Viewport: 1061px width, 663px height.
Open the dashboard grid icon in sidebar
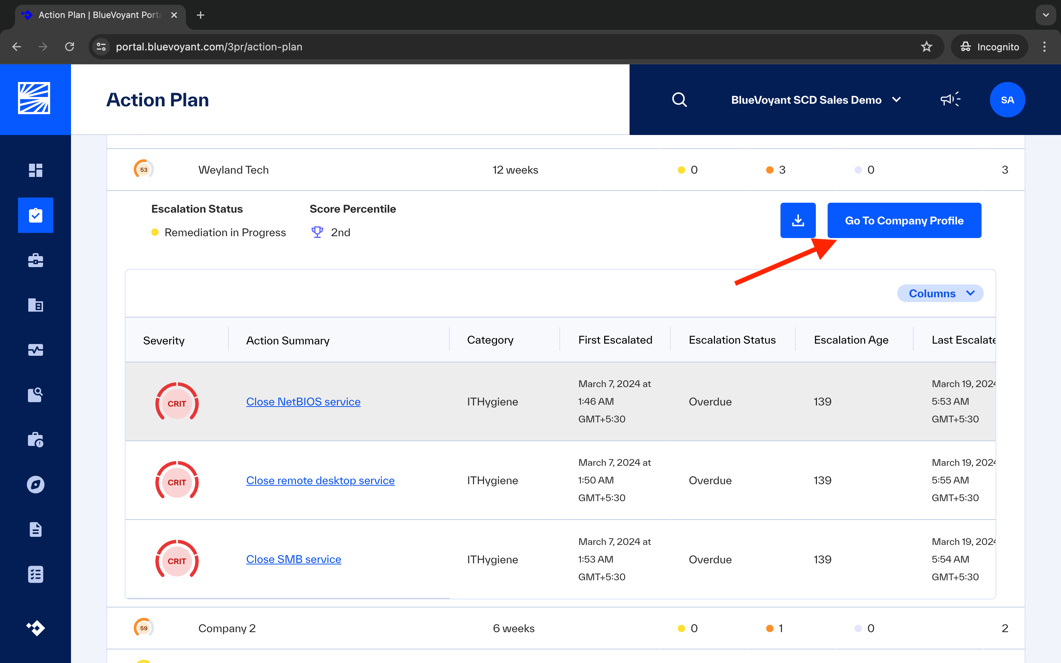click(35, 170)
